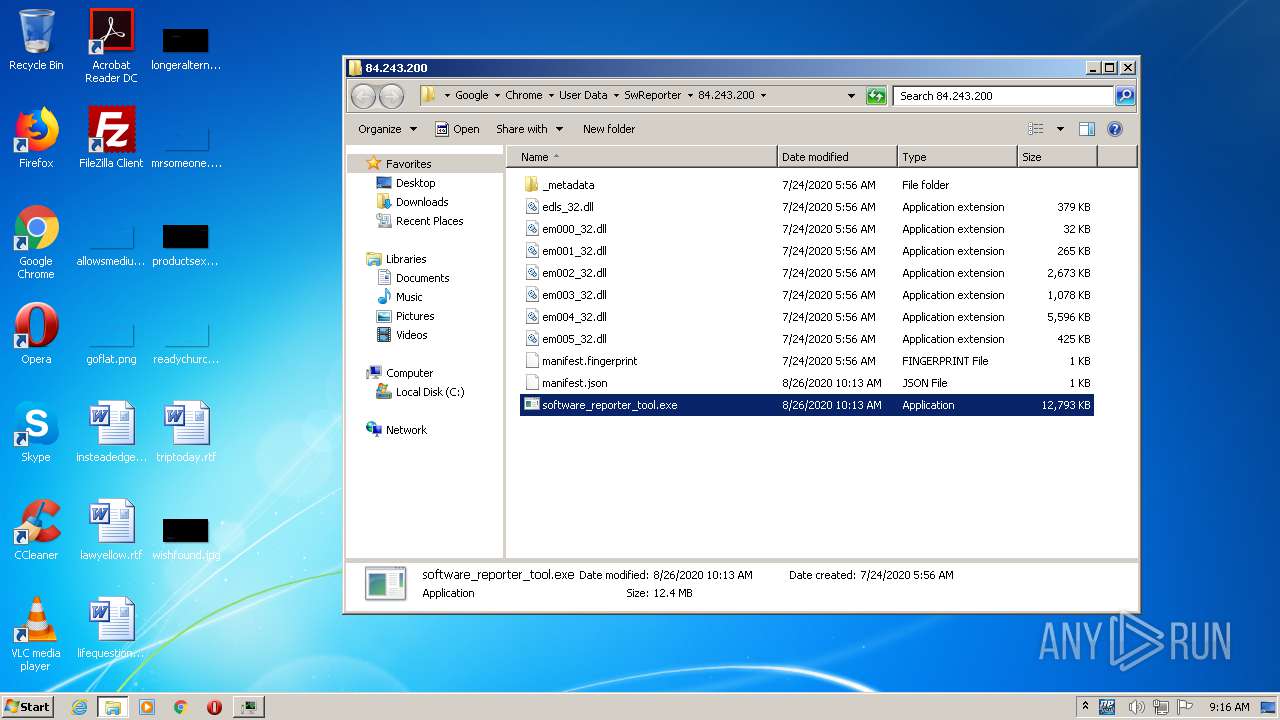Sort by Date modified column
Image resolution: width=1280 pixels, height=720 pixels.
pyautogui.click(x=837, y=157)
